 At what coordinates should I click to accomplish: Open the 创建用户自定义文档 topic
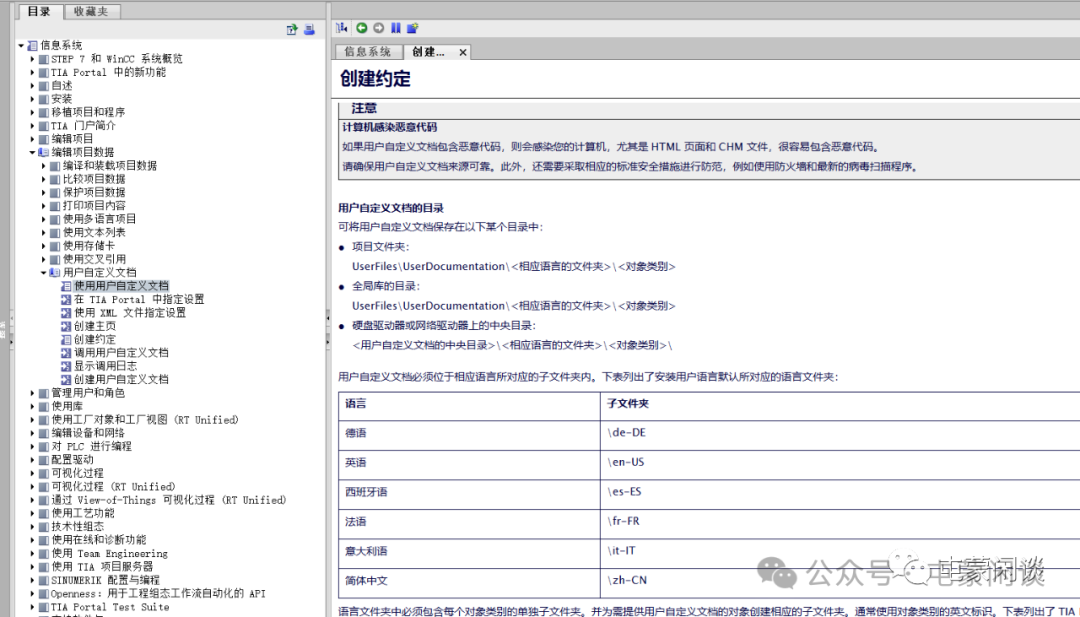(x=121, y=379)
